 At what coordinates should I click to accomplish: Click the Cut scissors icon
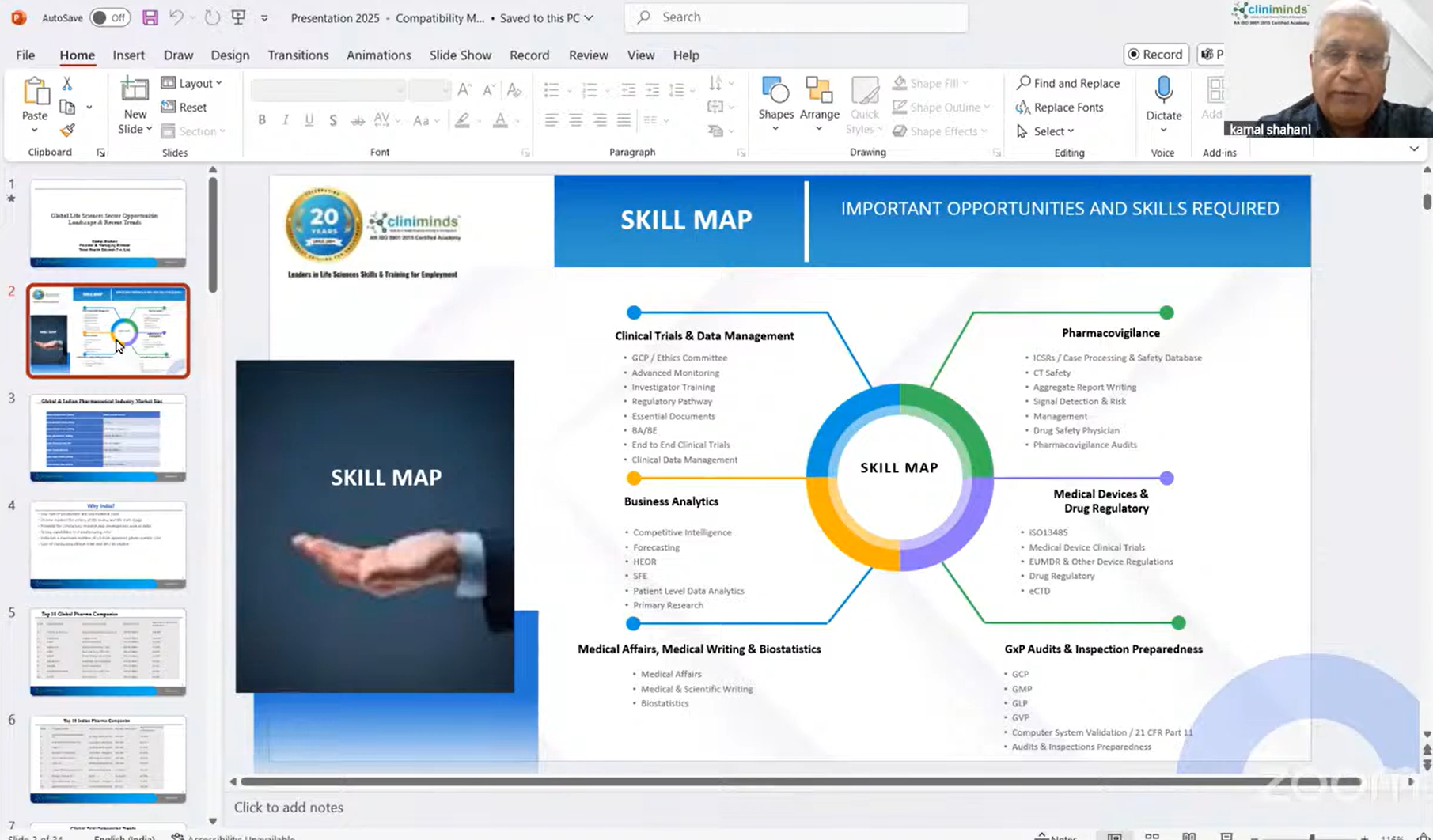pyautogui.click(x=67, y=84)
